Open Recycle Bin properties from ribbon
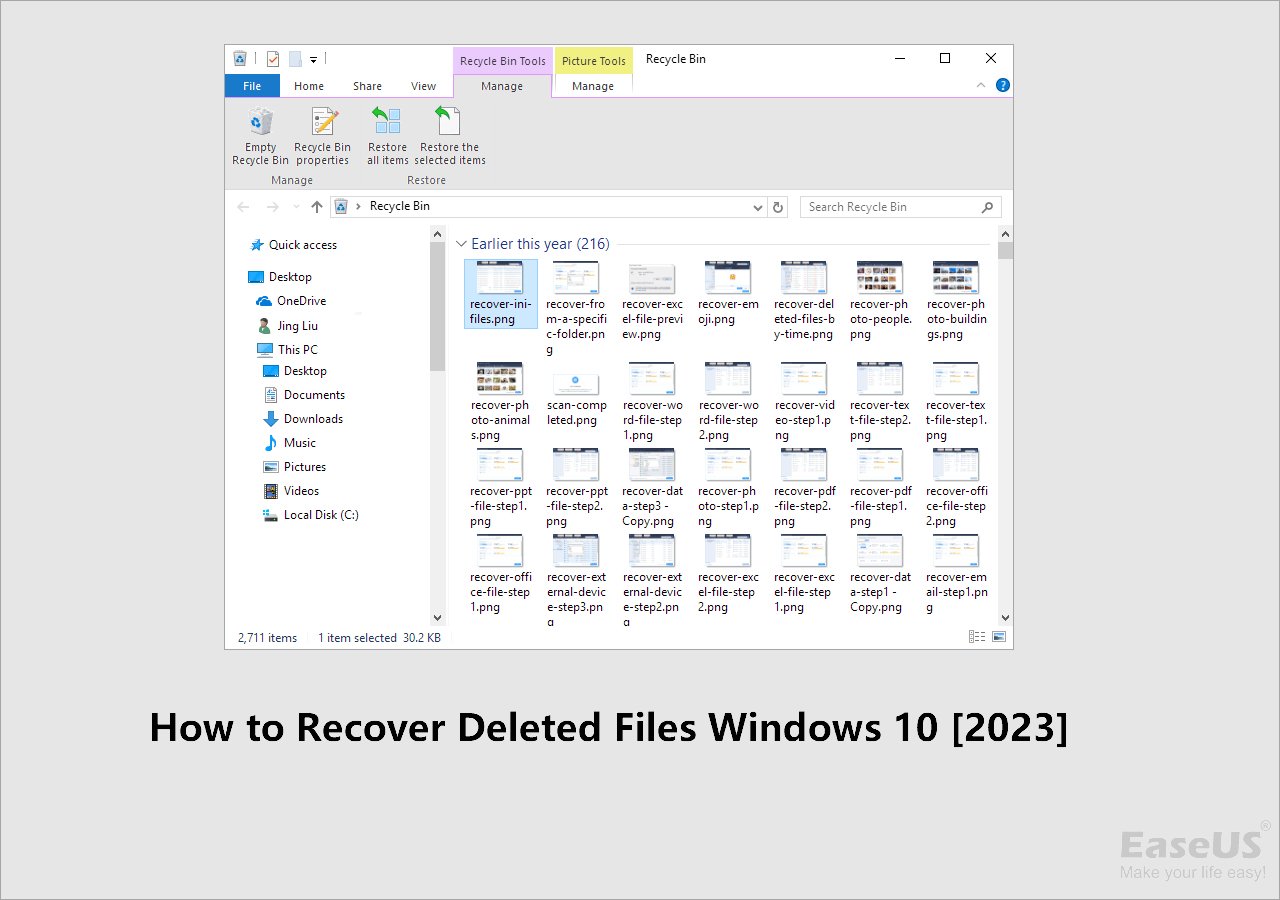Image resolution: width=1280 pixels, height=900 pixels. click(322, 137)
